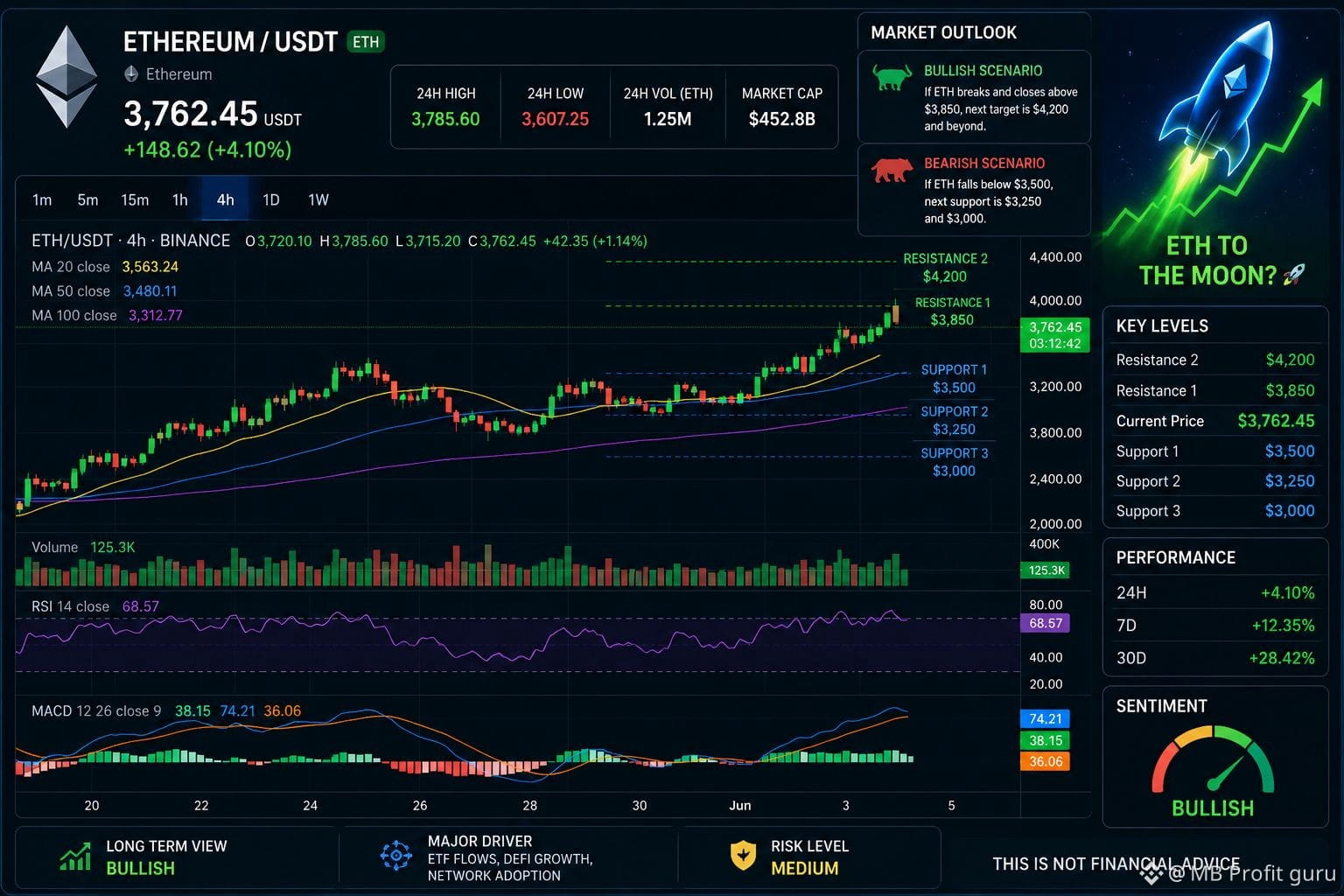Click the MARKET OUTLOOK panel title

[x=943, y=32]
